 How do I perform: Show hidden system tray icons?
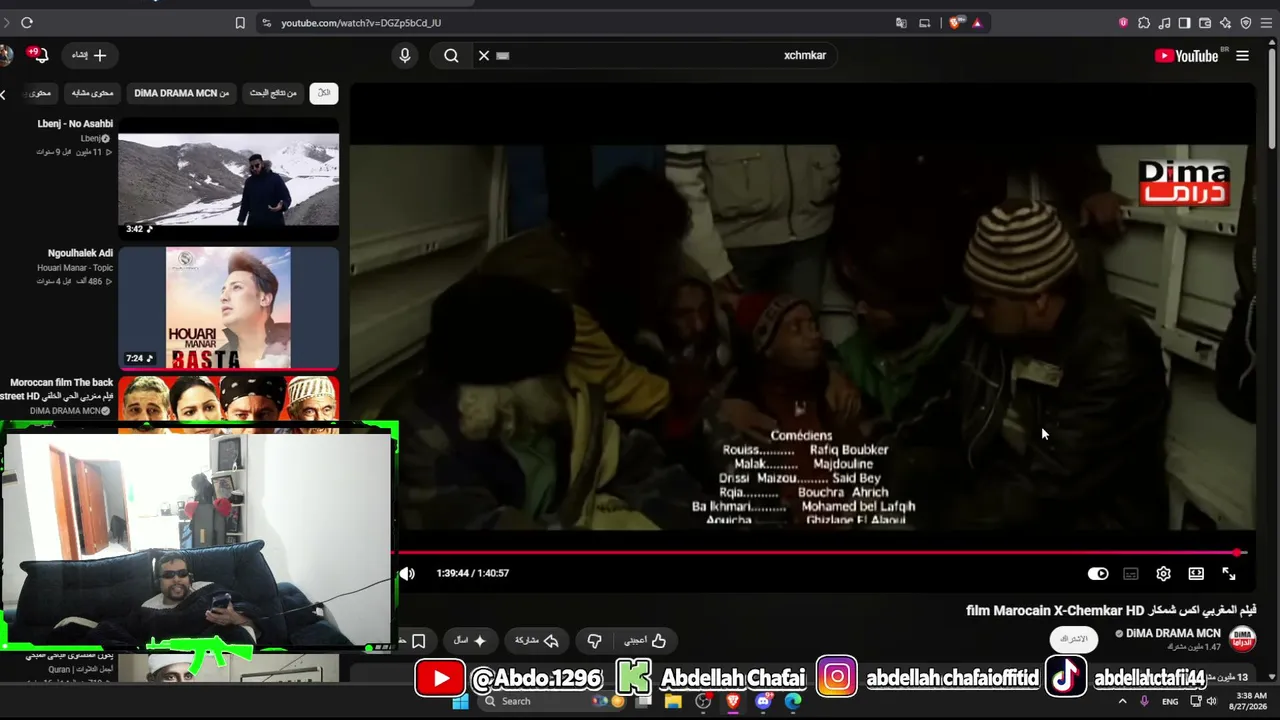[x=1122, y=701]
